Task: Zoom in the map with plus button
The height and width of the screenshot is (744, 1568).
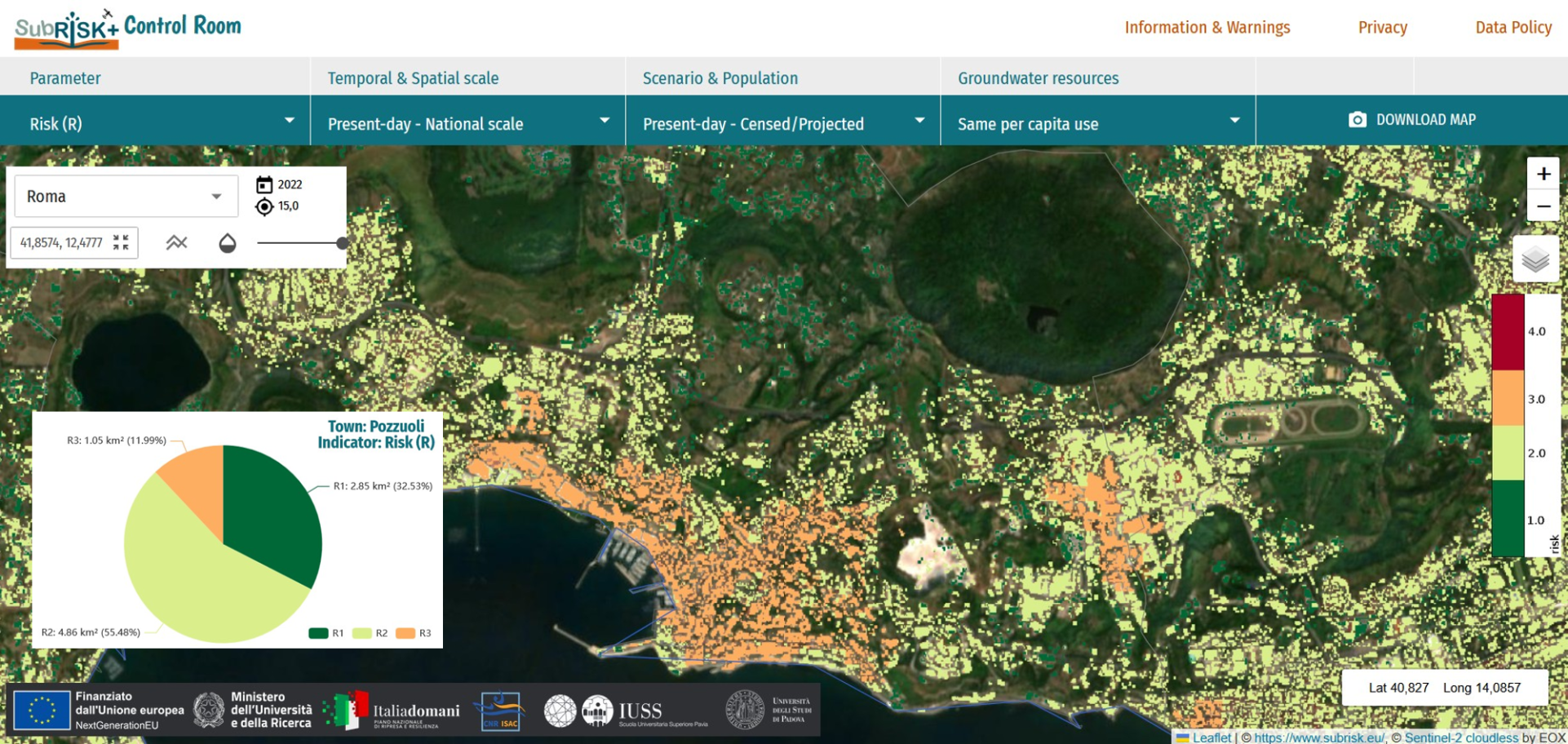Action: (1543, 174)
